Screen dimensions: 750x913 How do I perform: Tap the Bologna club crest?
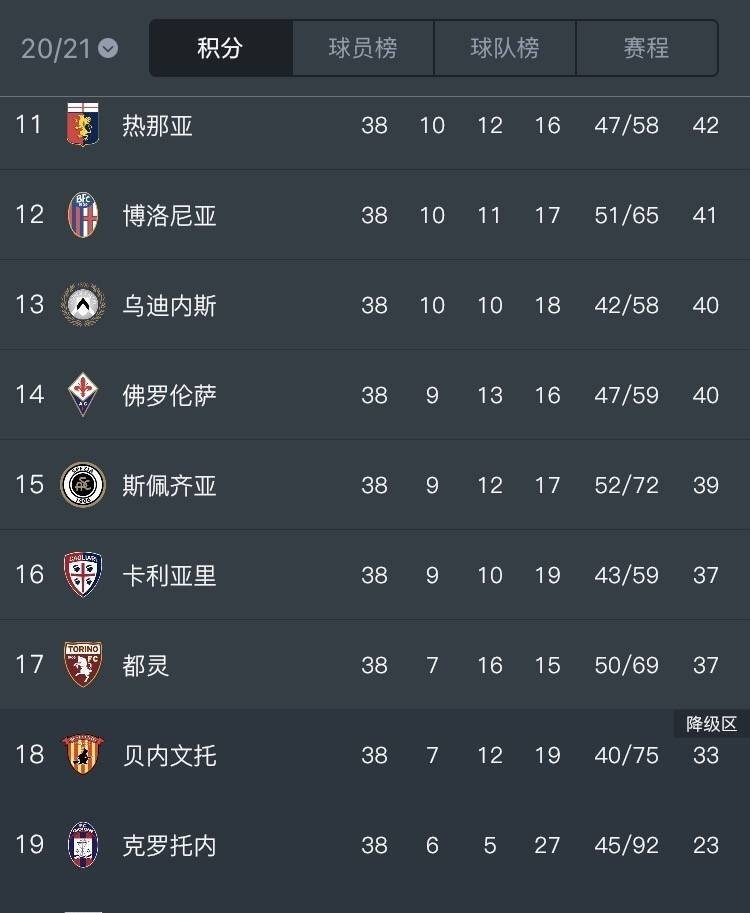(83, 215)
